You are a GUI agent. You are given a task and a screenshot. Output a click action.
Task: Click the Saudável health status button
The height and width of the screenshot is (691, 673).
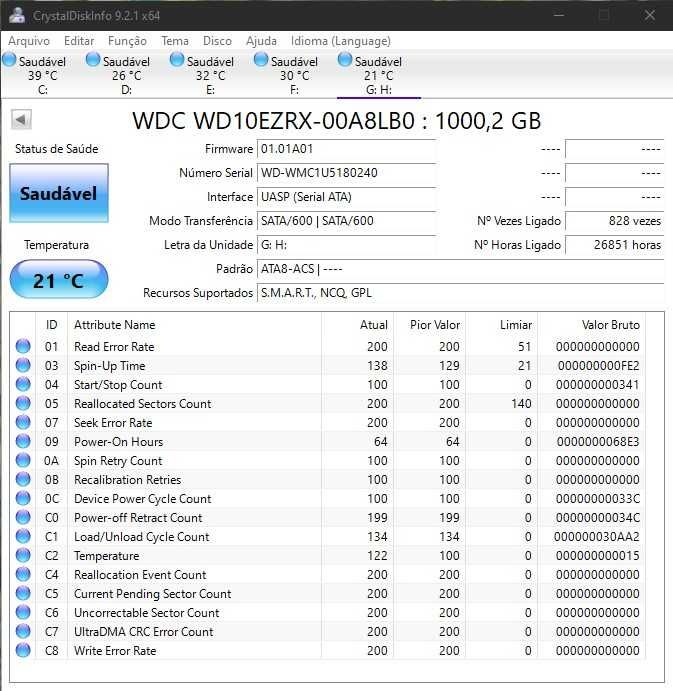click(59, 193)
